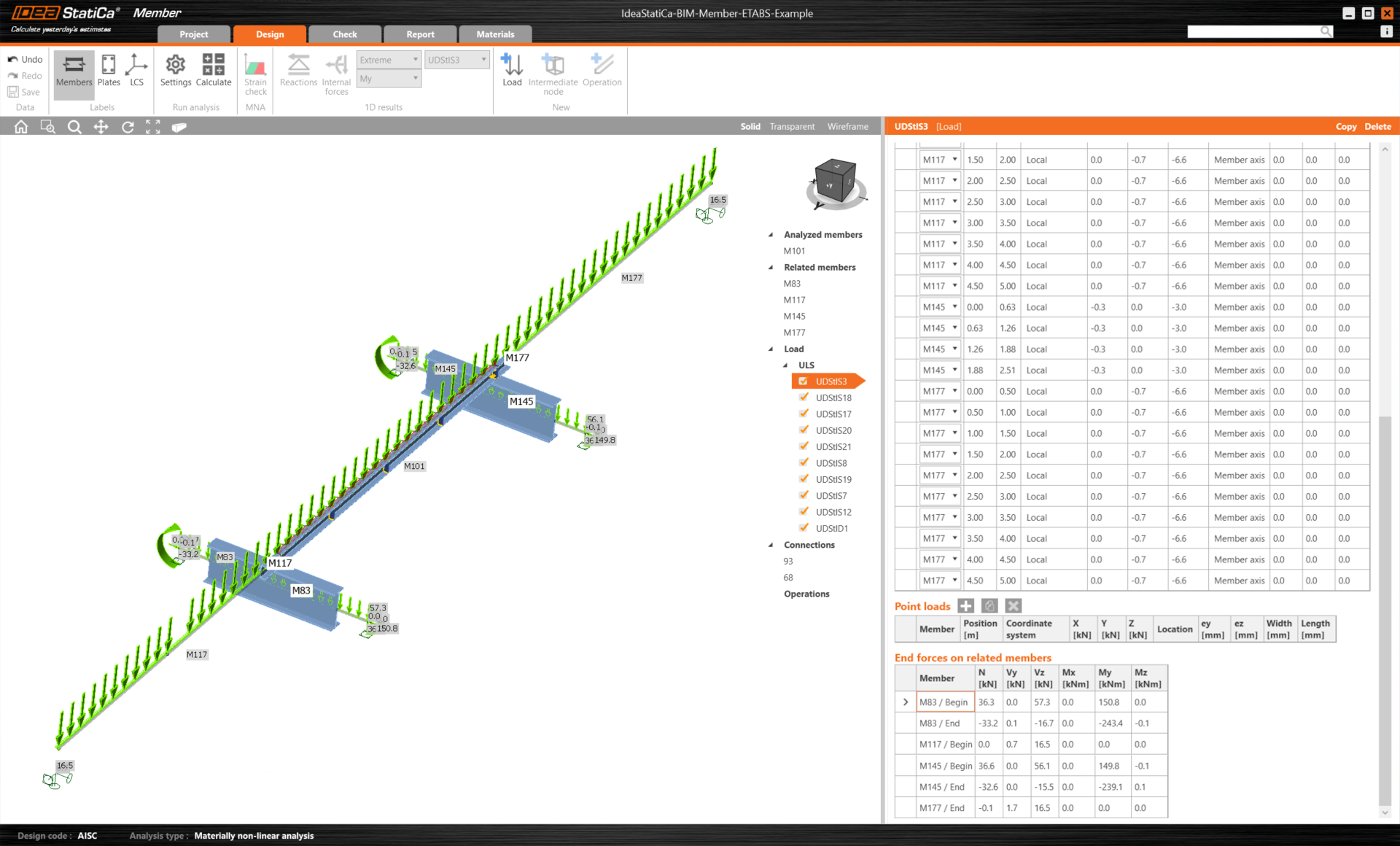Click the Home view icon
1400x846 pixels.
coord(21,127)
